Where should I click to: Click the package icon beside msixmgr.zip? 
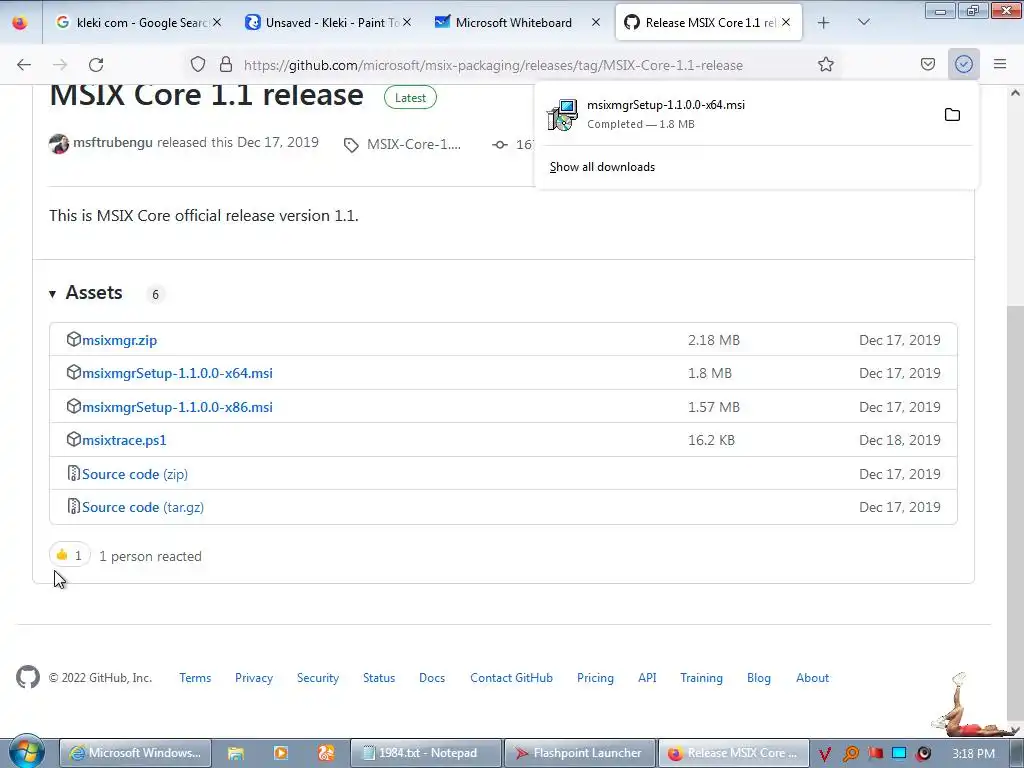point(74,340)
